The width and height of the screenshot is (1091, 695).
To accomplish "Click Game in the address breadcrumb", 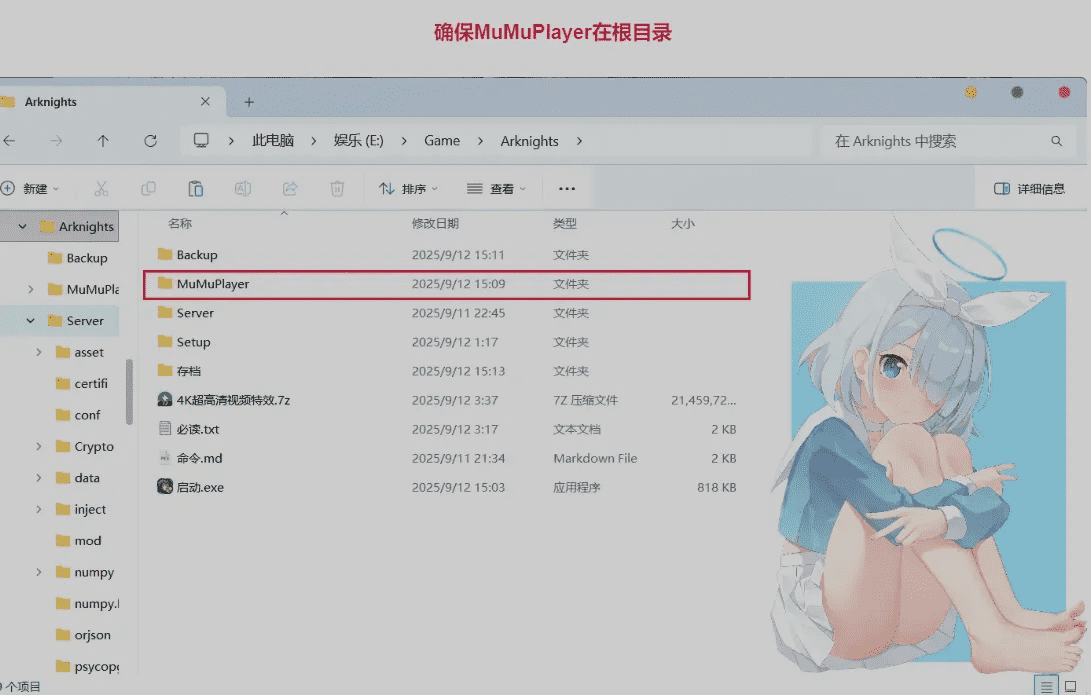I will (x=441, y=141).
